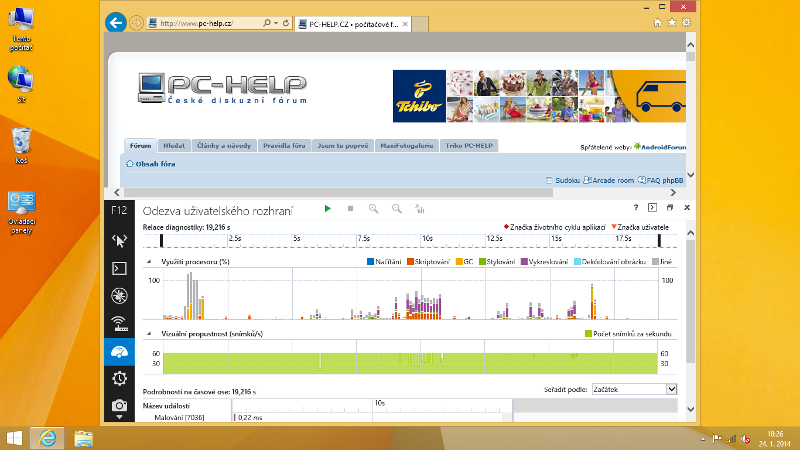Open the Profiler tool with clock icon
This screenshot has width=800, height=450.
click(119, 378)
